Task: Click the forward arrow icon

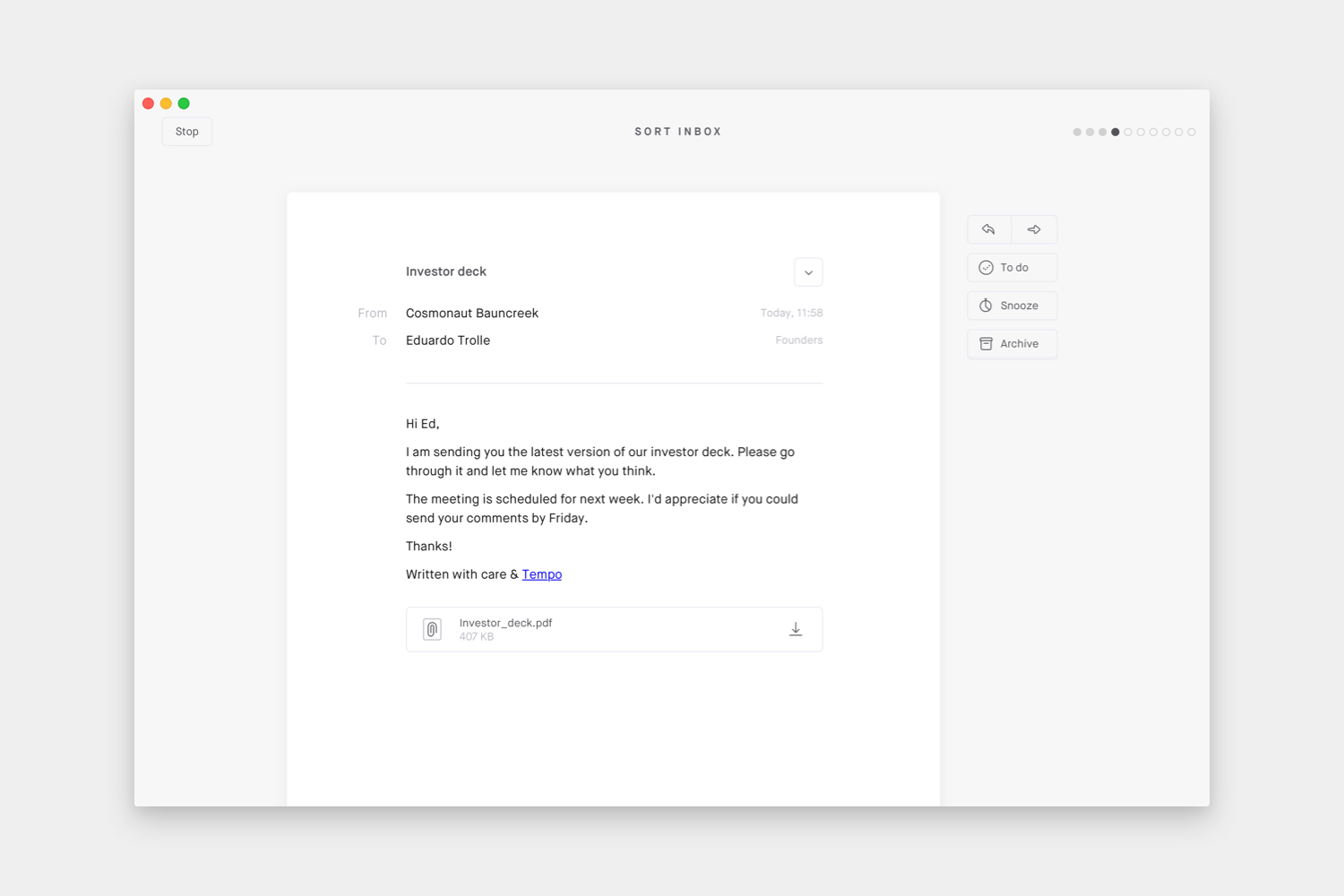Action: pos(1034,229)
